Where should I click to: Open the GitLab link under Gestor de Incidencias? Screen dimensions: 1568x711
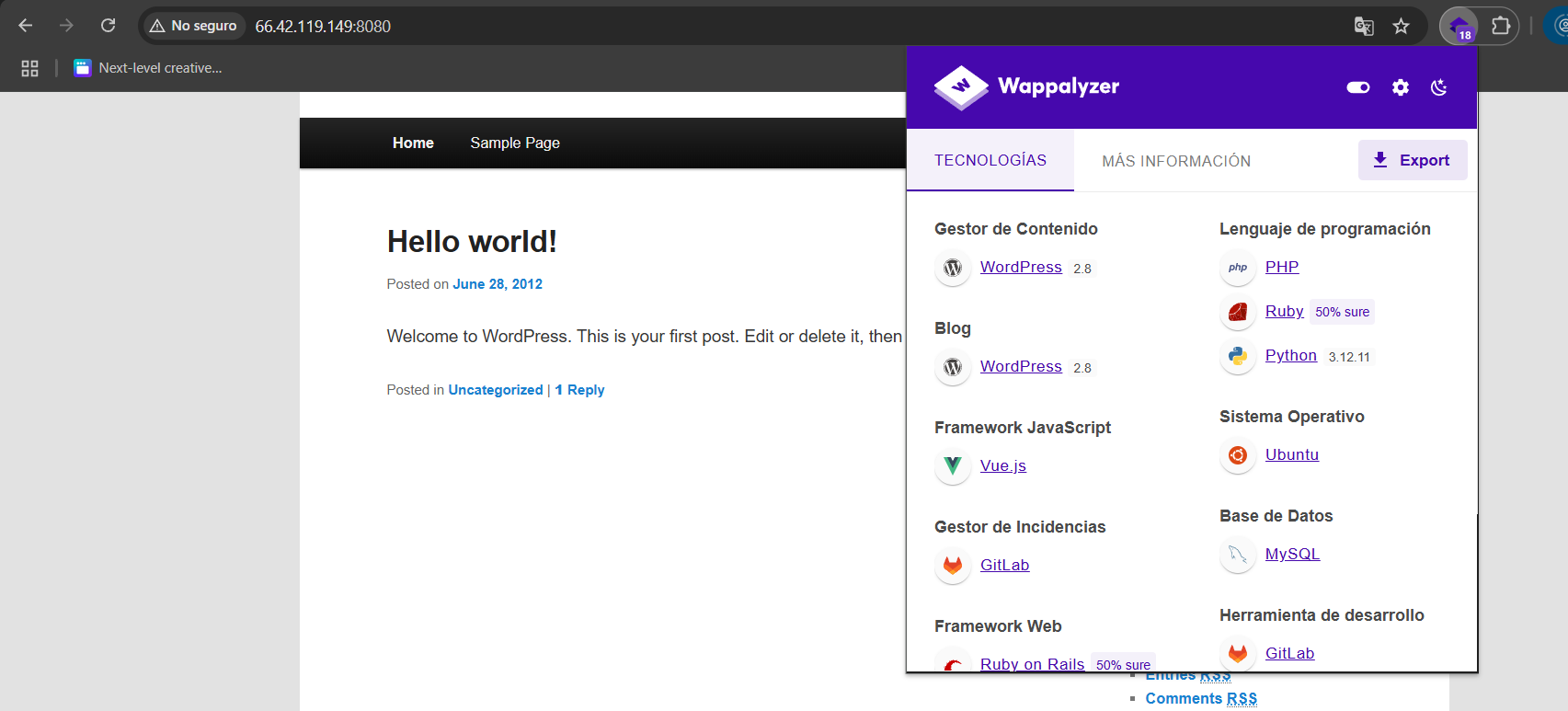tap(1004, 565)
